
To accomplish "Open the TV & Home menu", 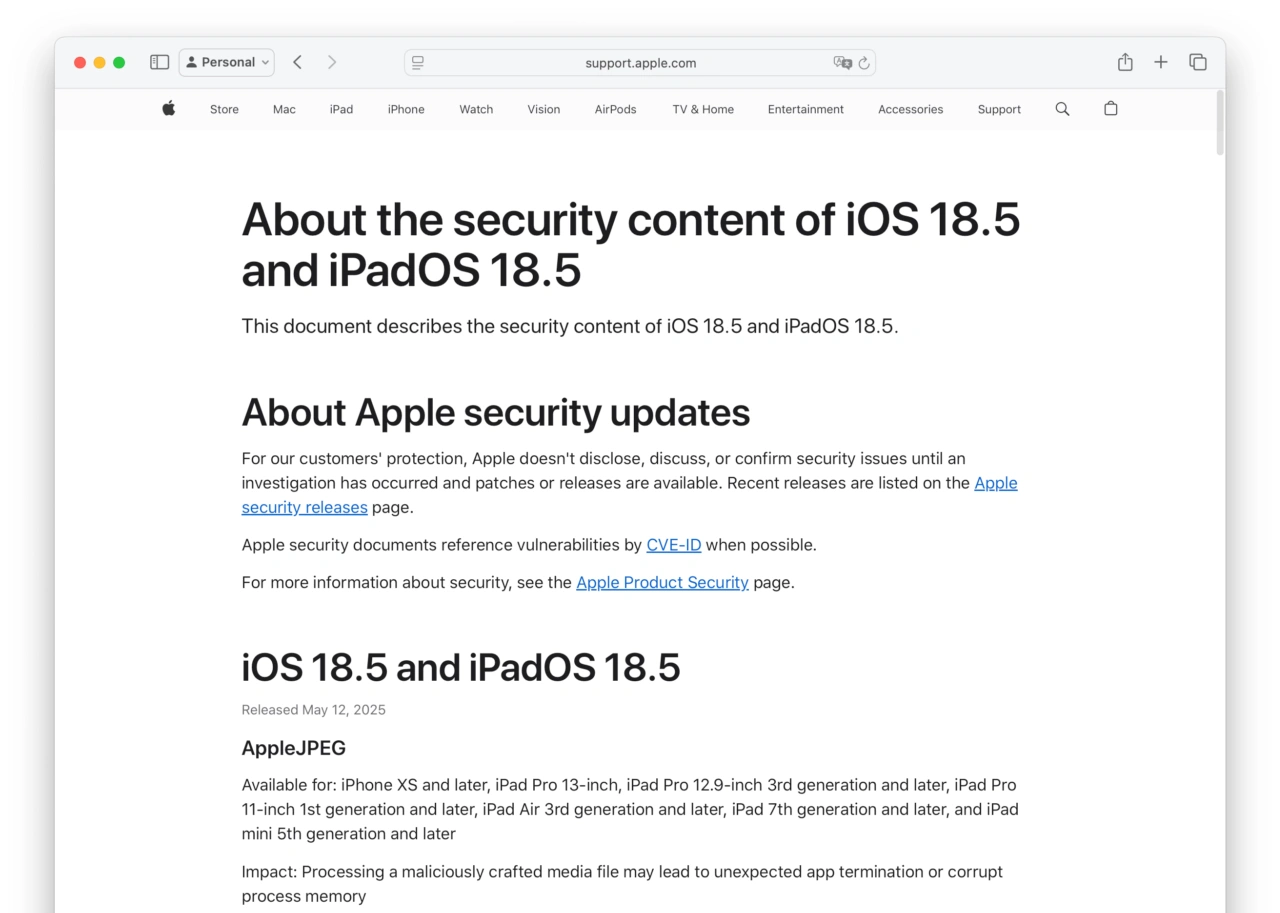I will (702, 110).
